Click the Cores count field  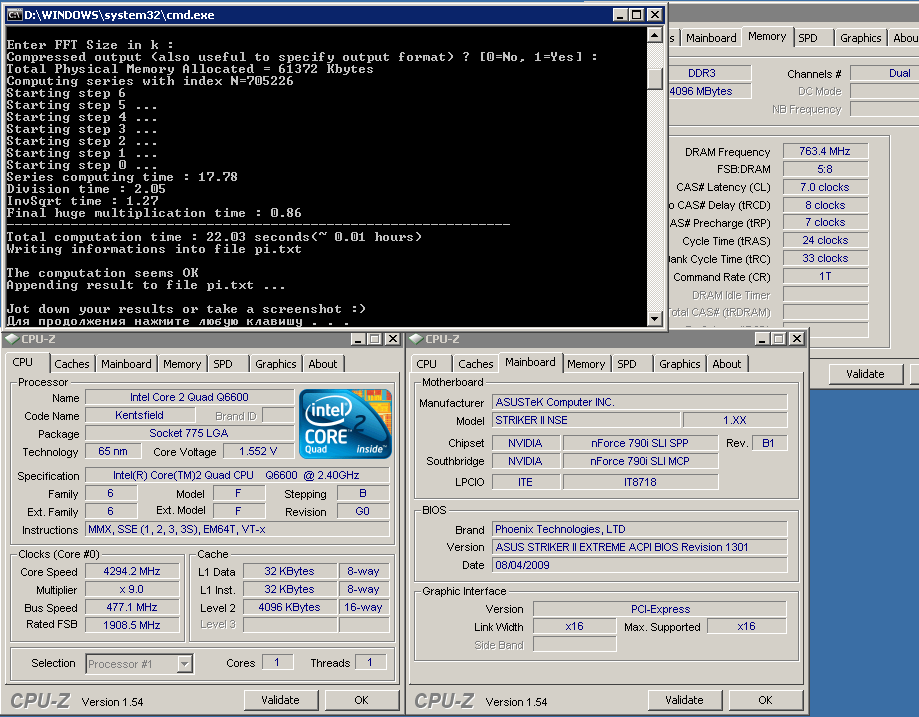click(277, 662)
